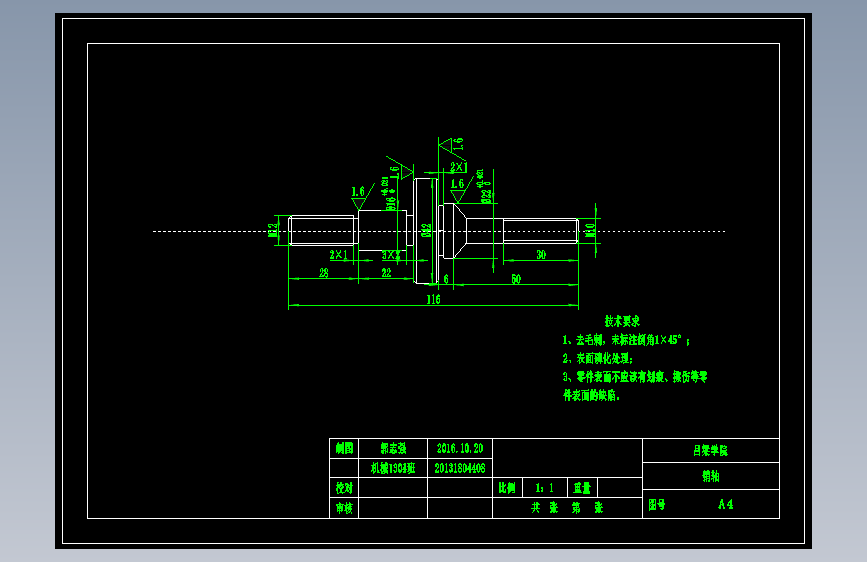Select technical note 3 first line
867x562 pixels.
(635, 377)
